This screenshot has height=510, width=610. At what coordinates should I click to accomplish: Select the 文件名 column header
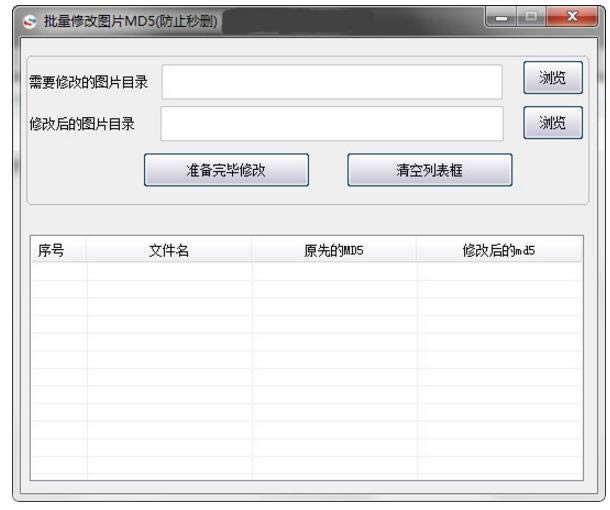point(169,251)
